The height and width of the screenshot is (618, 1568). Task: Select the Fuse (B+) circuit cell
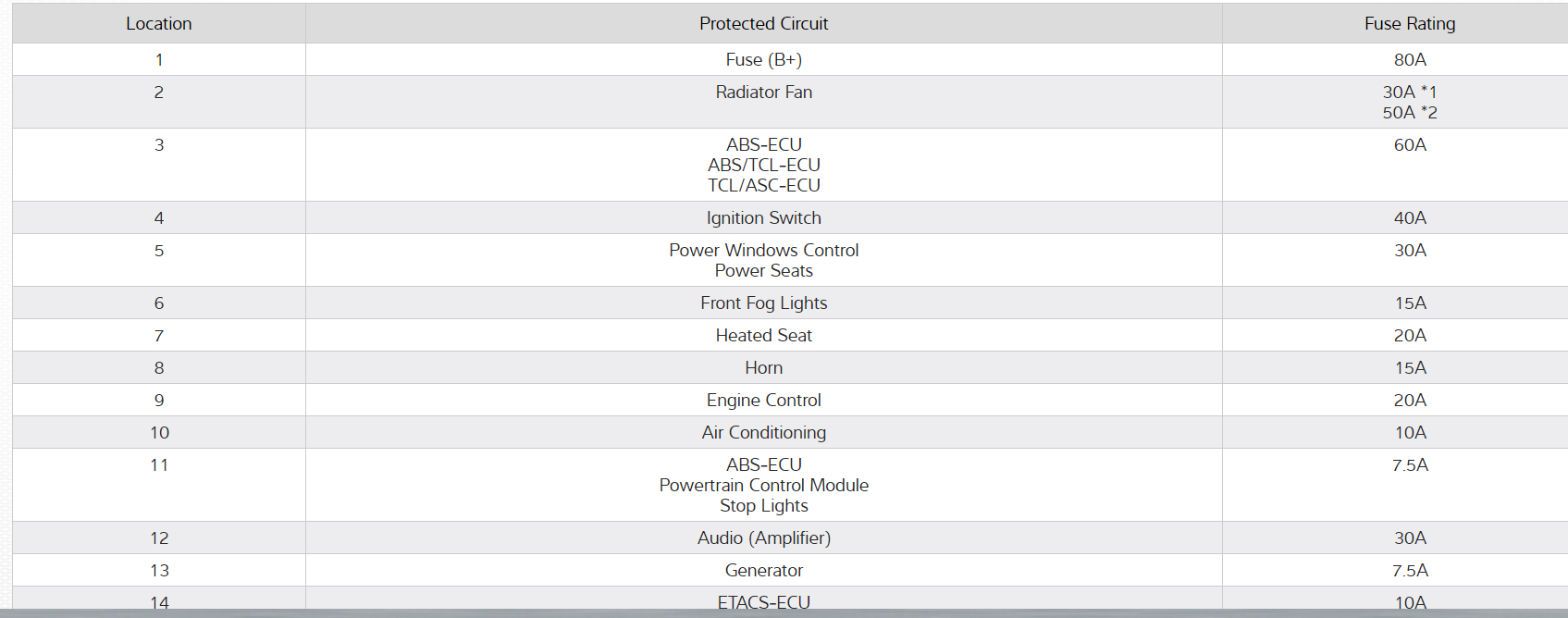pyautogui.click(x=763, y=60)
